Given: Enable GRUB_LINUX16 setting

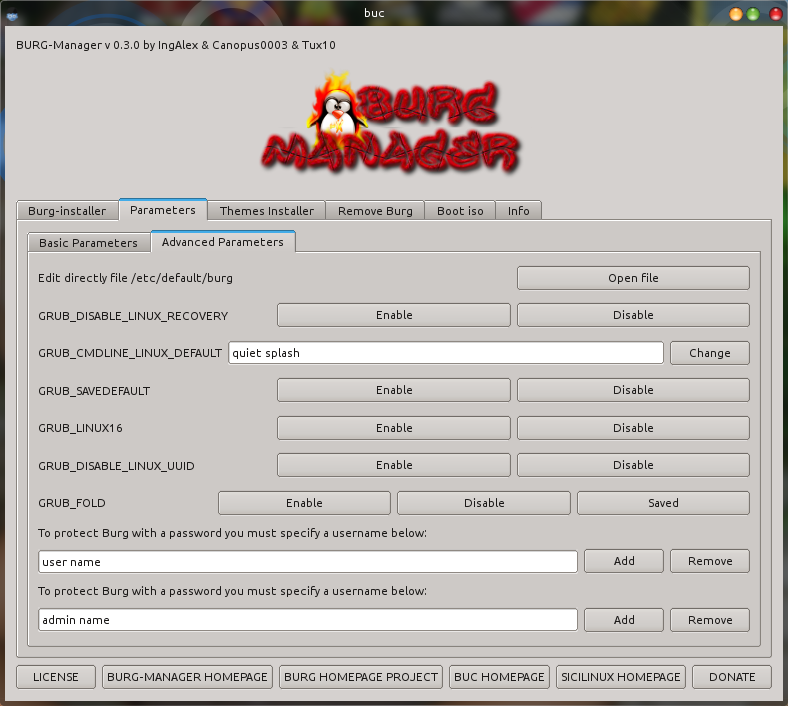Looking at the screenshot, I should (393, 428).
